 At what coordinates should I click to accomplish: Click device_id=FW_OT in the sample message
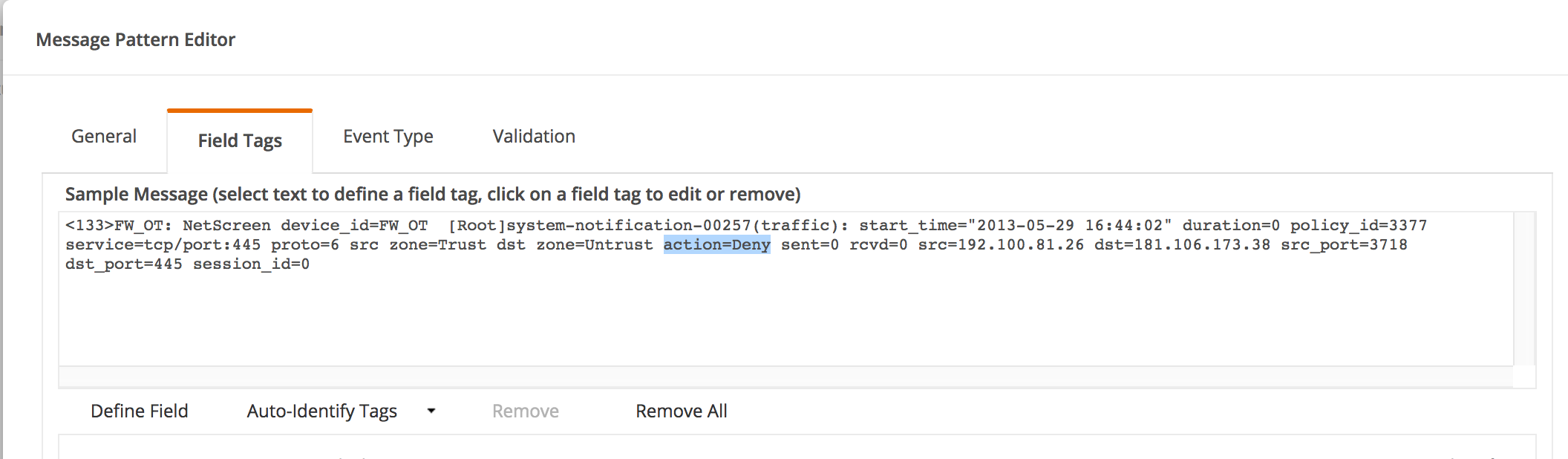(x=354, y=226)
